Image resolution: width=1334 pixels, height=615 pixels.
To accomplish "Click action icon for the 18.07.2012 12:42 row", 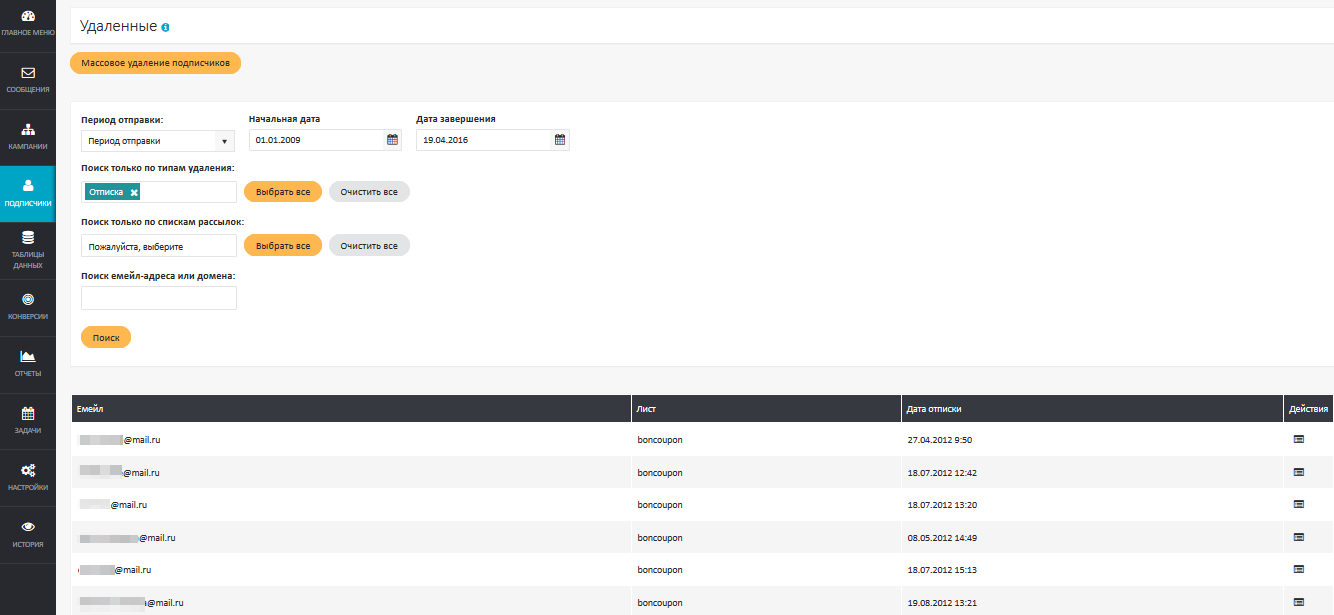I will [x=1299, y=472].
